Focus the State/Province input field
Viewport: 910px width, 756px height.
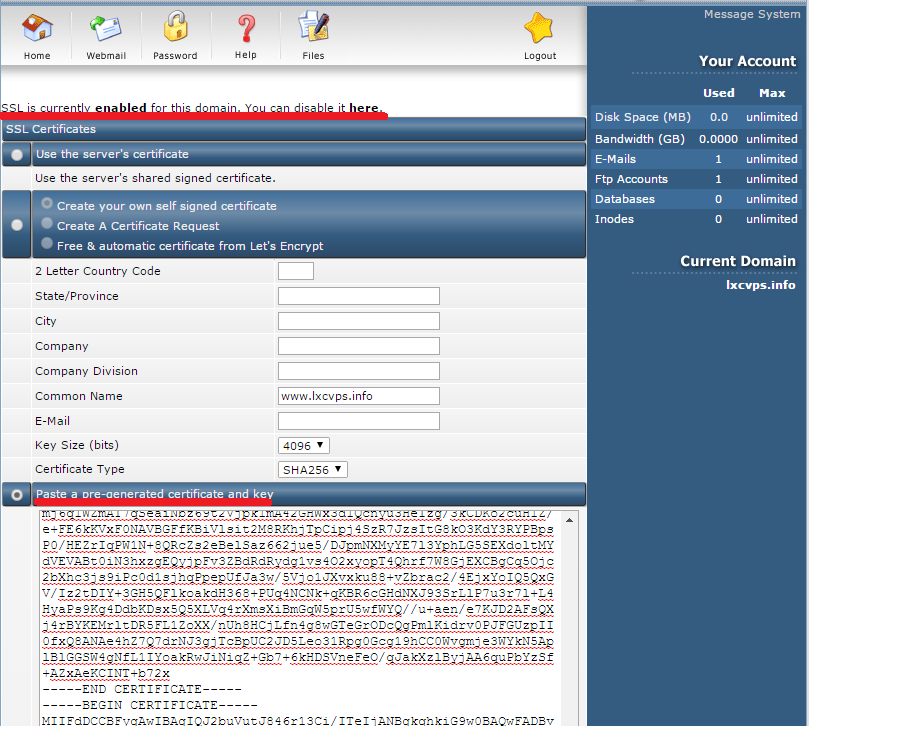(x=359, y=296)
